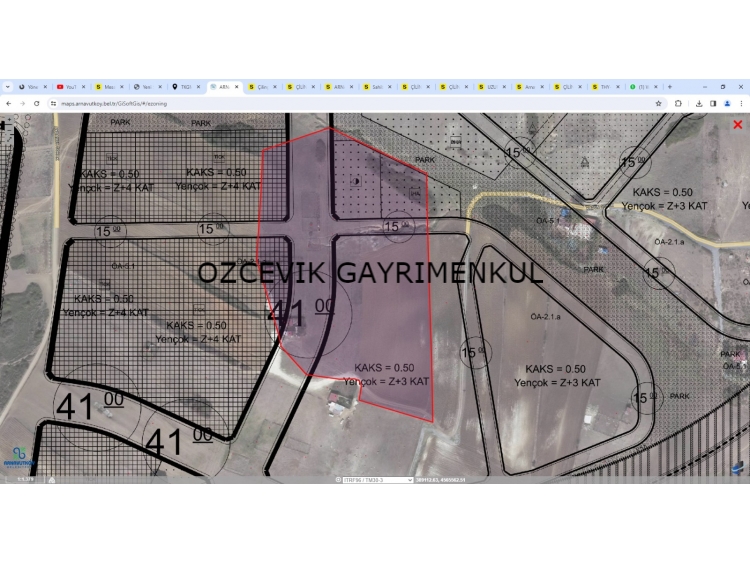This screenshot has width=750, height=562.
Task: Open the tab search dropdown arrow
Action: [8, 87]
